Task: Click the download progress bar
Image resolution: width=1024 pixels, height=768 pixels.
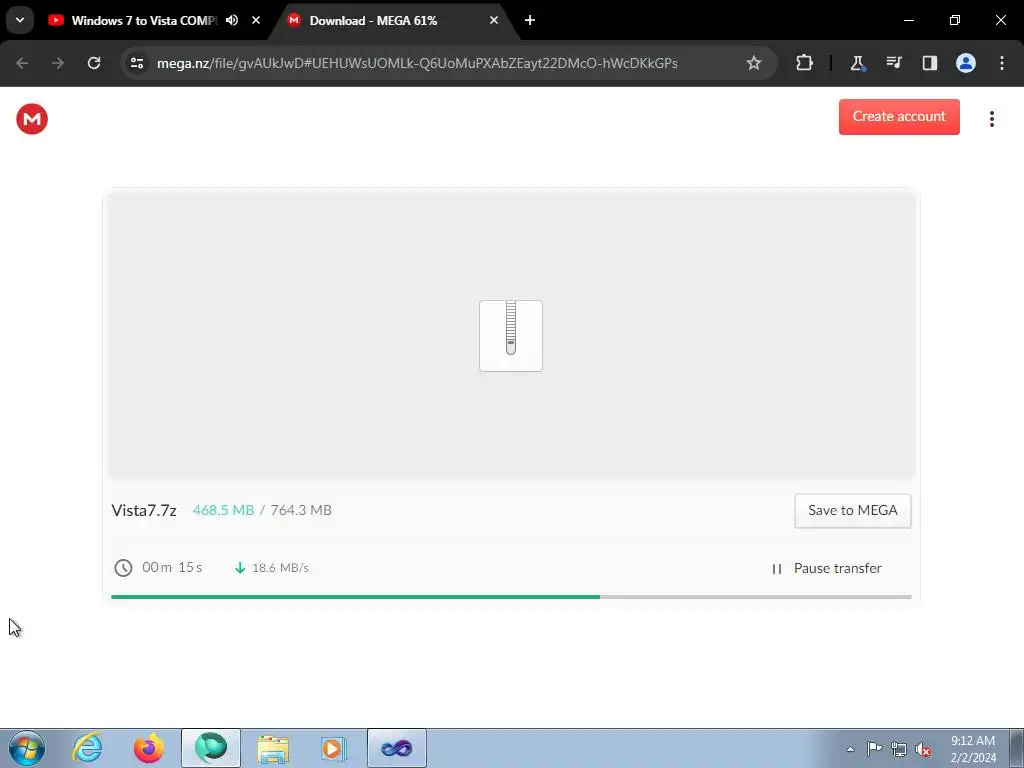Action: point(511,597)
